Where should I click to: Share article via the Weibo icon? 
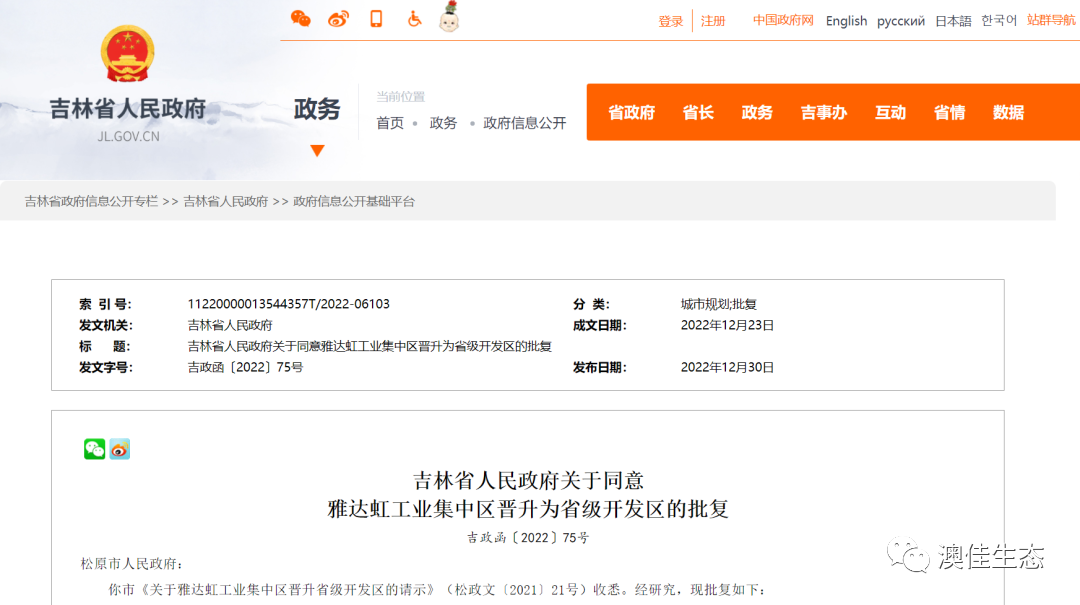[118, 449]
